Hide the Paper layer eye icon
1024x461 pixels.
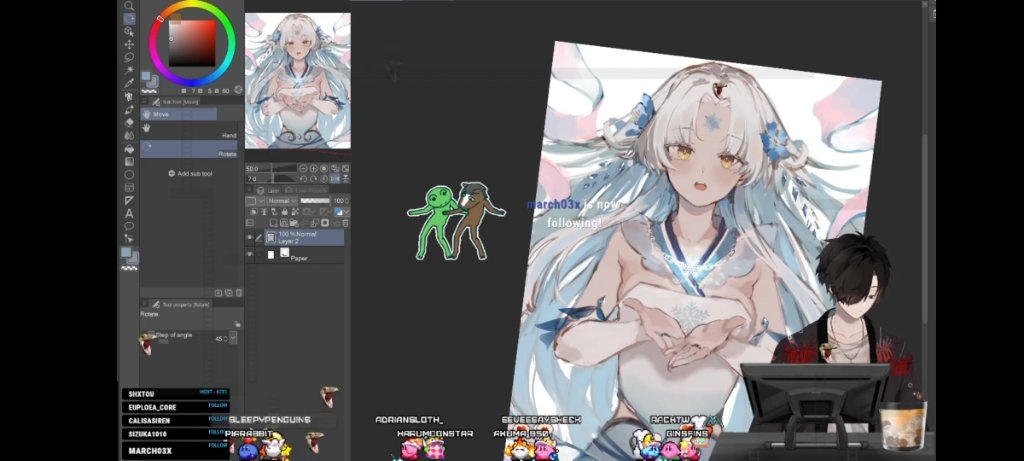[x=249, y=254]
